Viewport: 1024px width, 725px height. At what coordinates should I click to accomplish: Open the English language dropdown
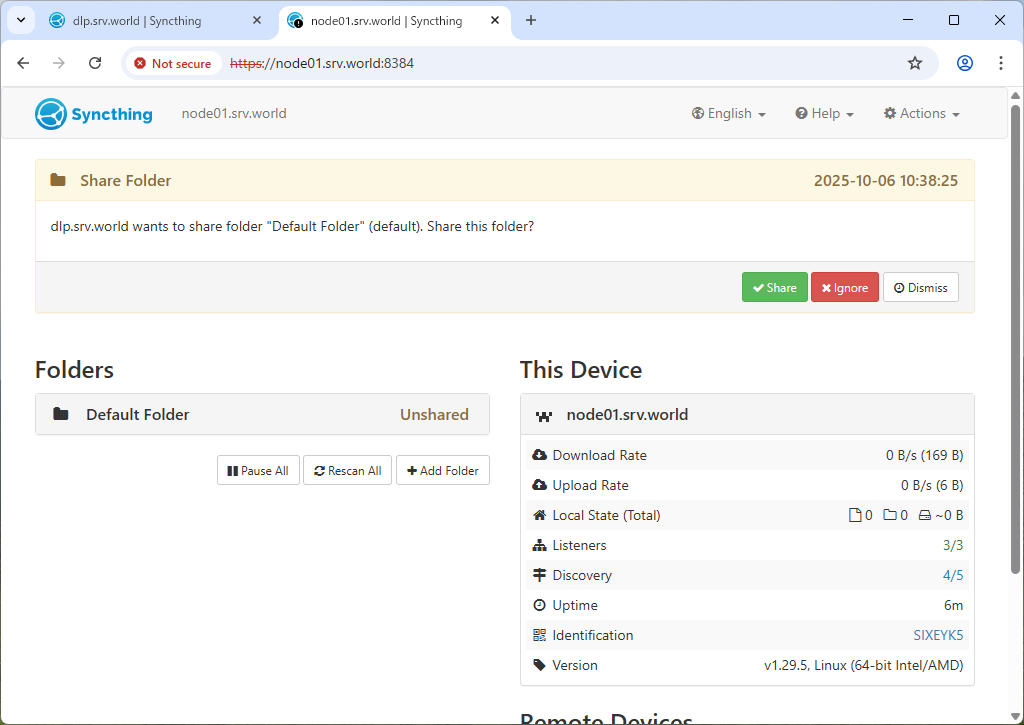tap(728, 114)
